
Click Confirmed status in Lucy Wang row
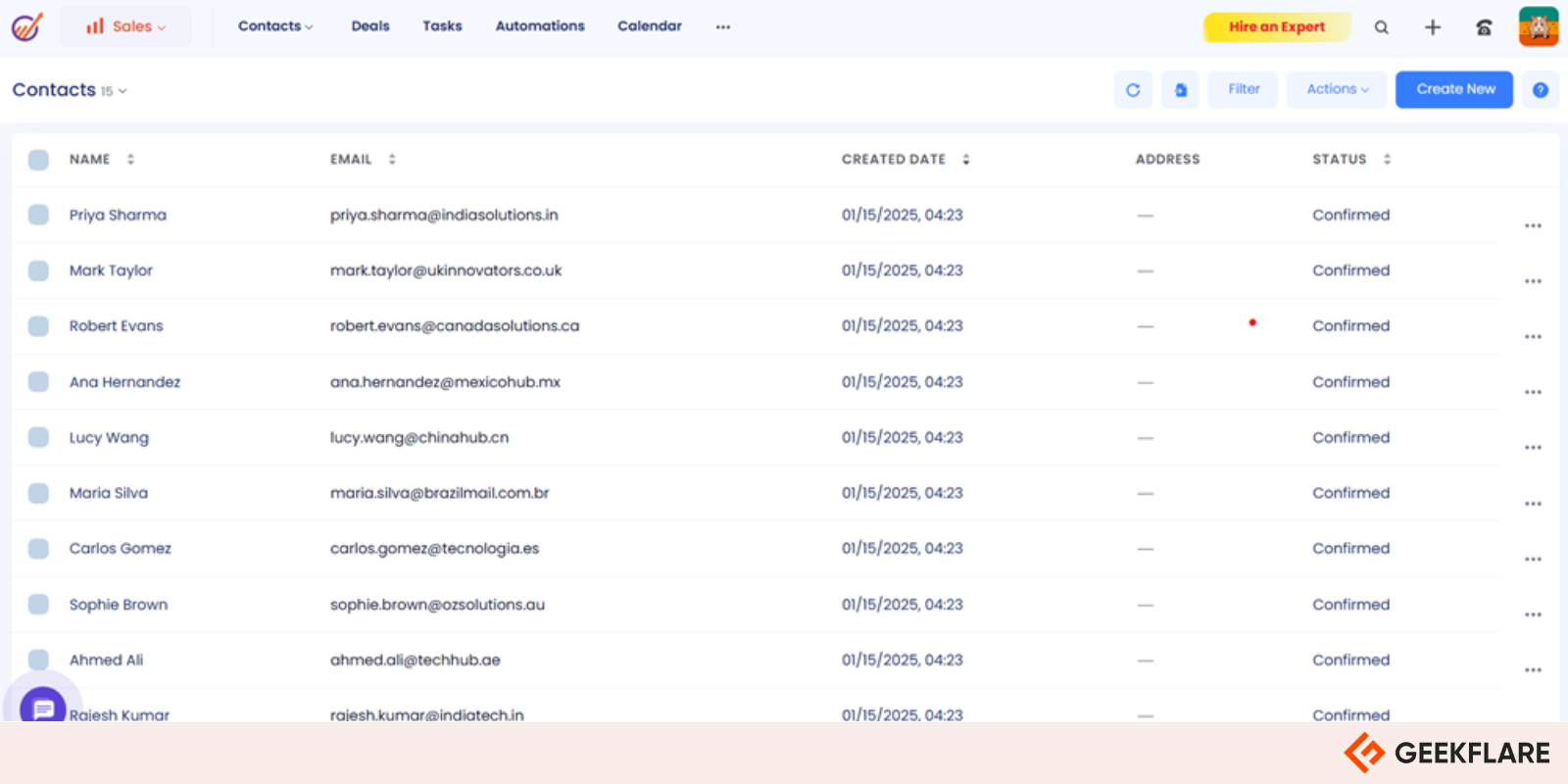pos(1350,438)
